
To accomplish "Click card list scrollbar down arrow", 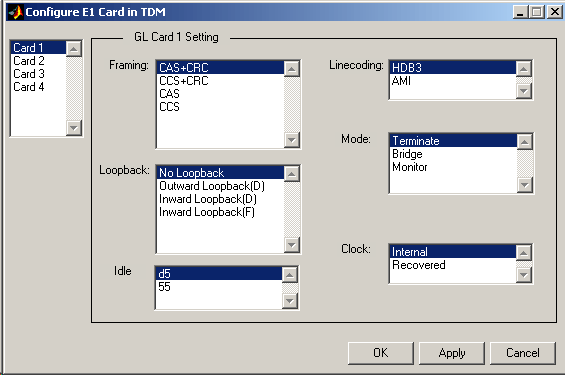I will tap(74, 128).
